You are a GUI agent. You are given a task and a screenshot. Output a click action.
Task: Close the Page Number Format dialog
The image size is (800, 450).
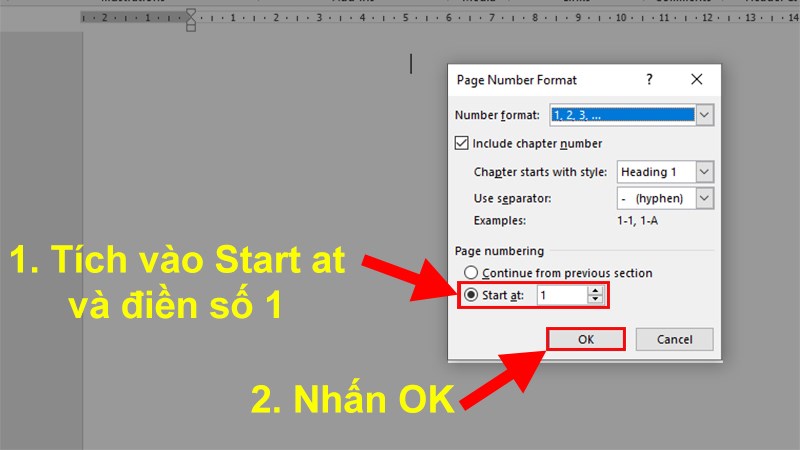pos(696,80)
